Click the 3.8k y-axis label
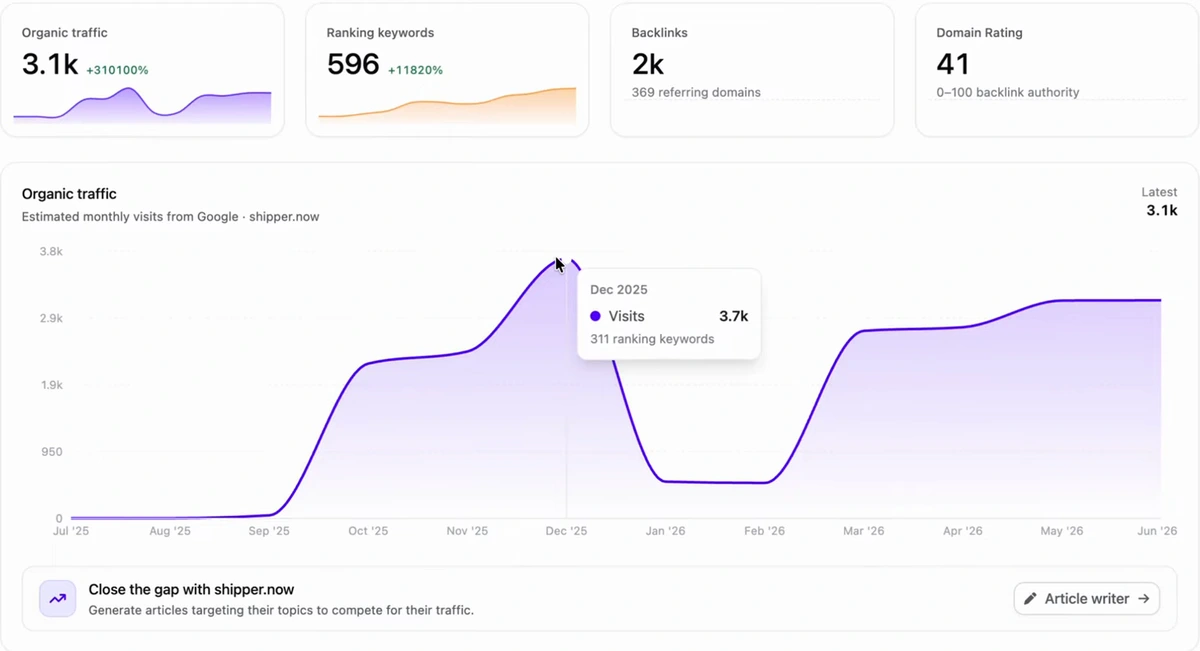The image size is (1200, 651). pos(51,252)
